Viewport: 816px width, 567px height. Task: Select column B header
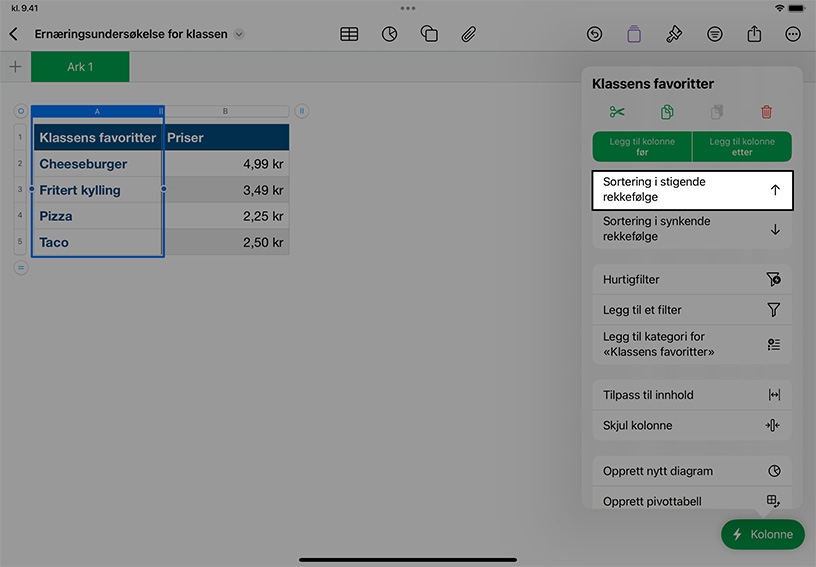(226, 111)
